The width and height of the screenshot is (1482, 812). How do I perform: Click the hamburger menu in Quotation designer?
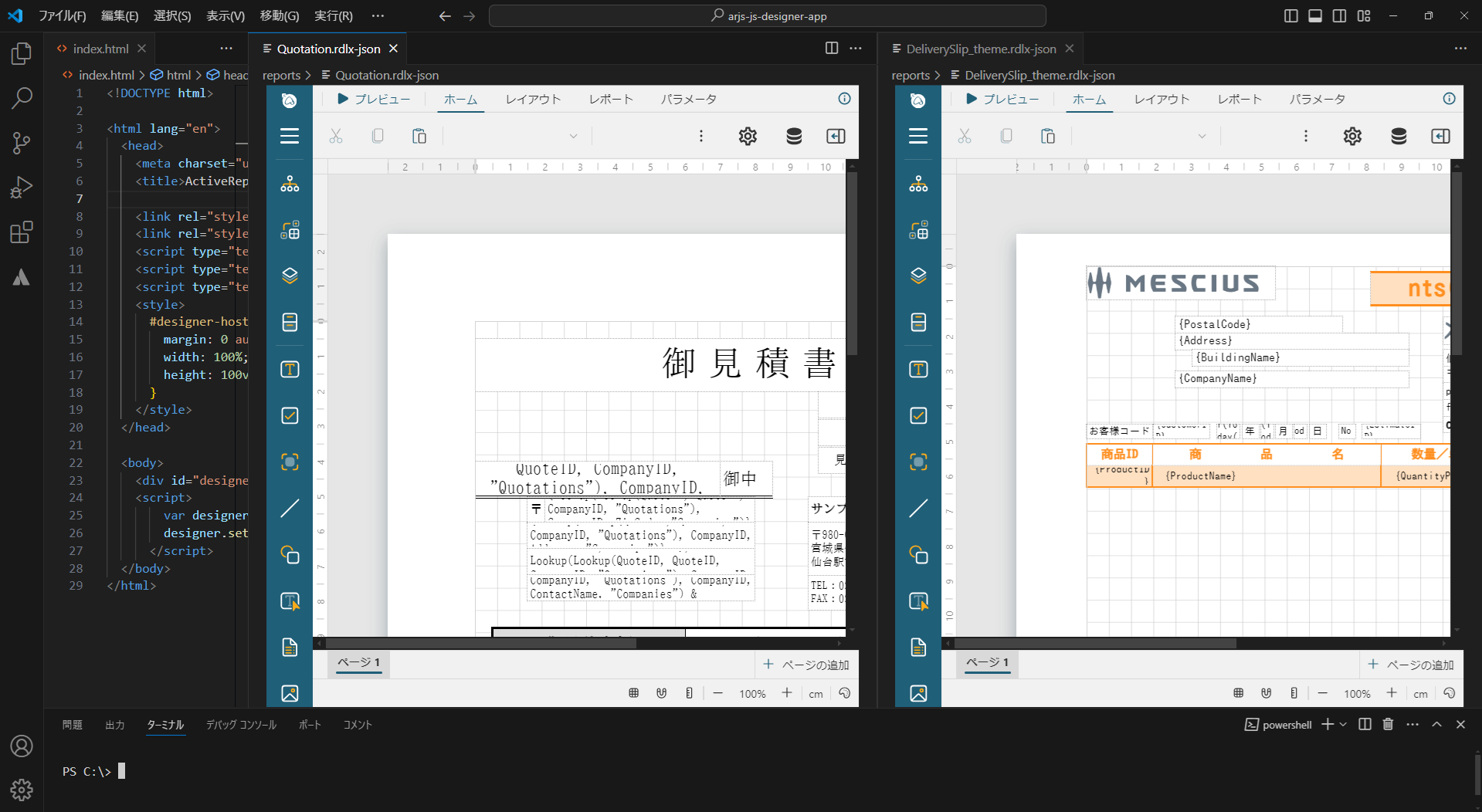click(x=290, y=137)
